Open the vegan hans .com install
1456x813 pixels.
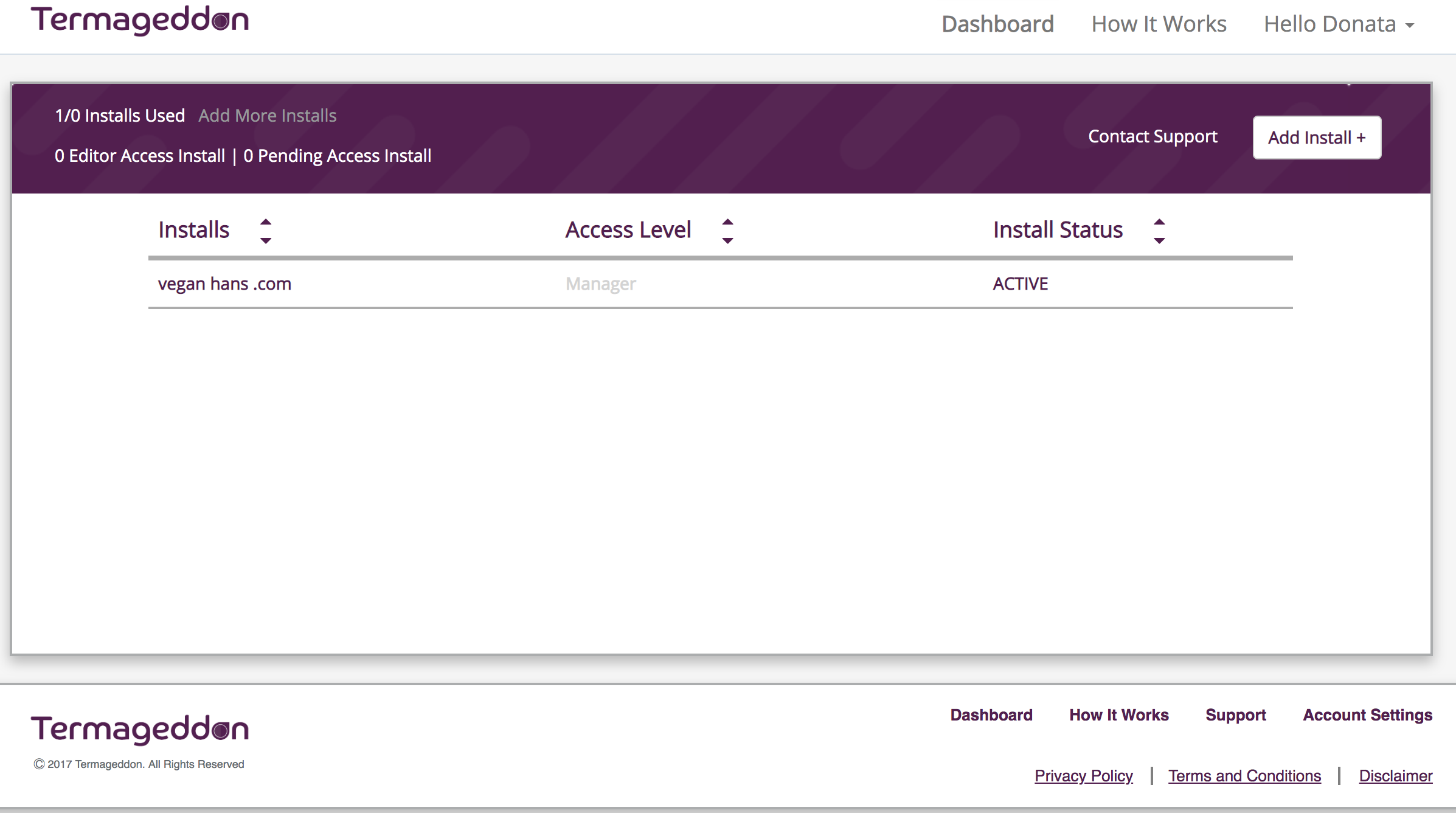(x=224, y=284)
